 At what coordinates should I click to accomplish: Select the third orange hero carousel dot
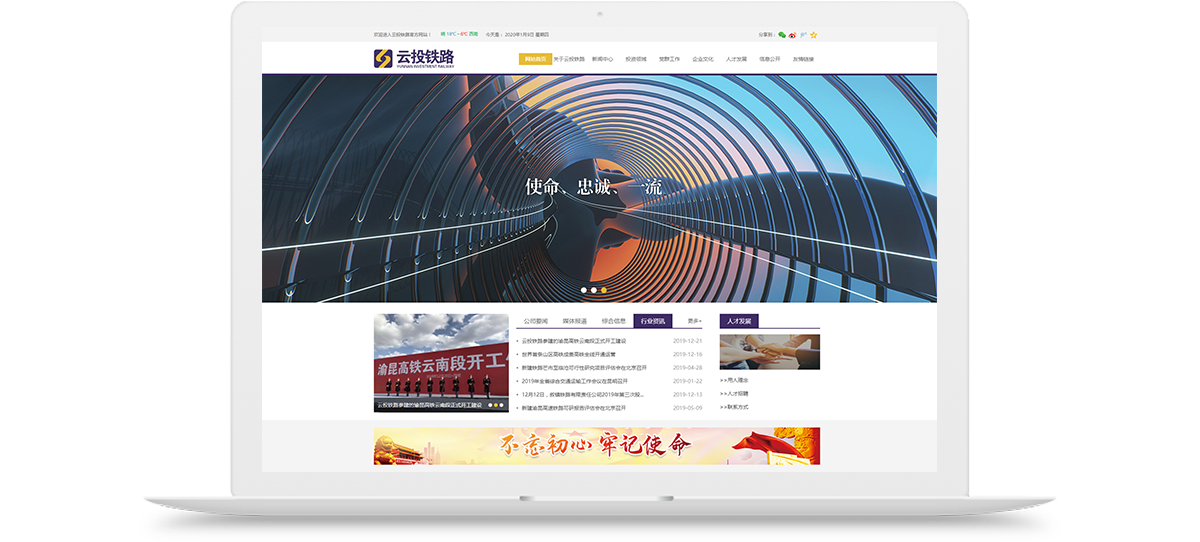(x=604, y=290)
